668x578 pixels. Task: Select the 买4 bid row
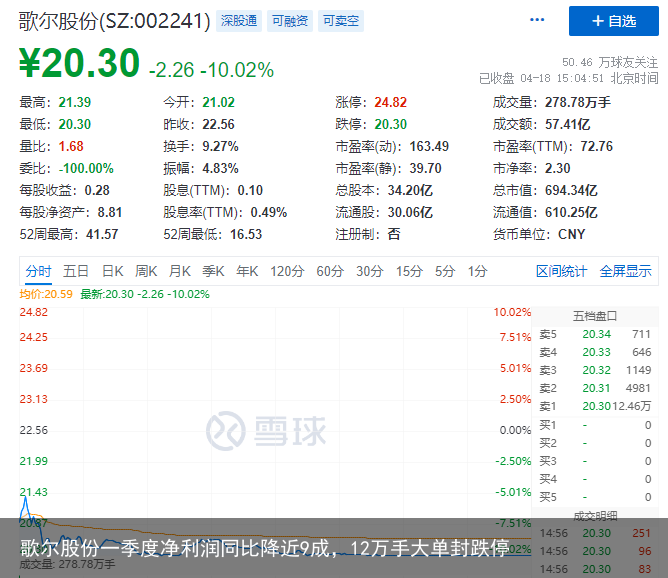point(595,479)
